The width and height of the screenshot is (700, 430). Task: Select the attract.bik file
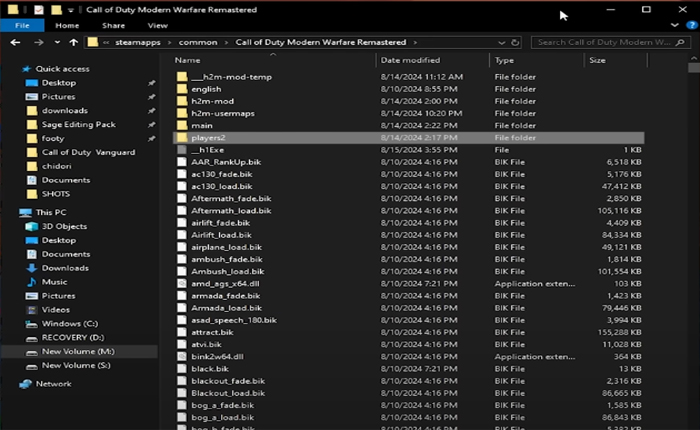point(212,332)
